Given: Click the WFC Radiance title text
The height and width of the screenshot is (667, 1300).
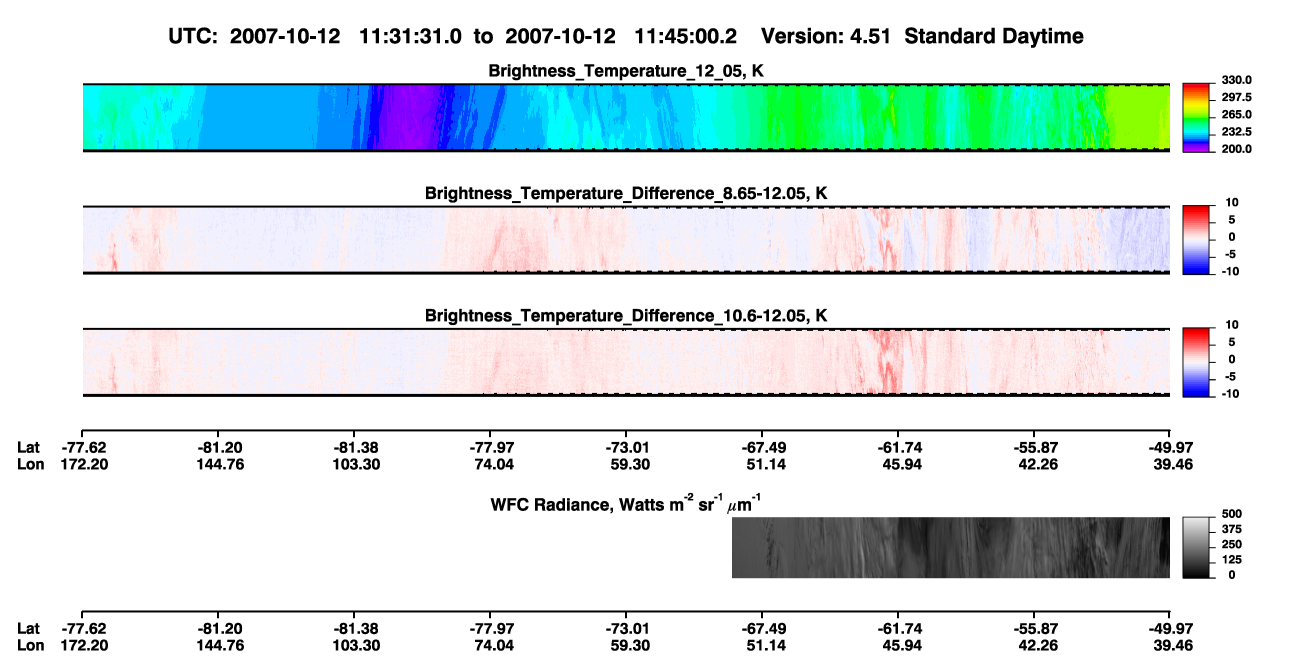Looking at the screenshot, I should pyautogui.click(x=626, y=503).
